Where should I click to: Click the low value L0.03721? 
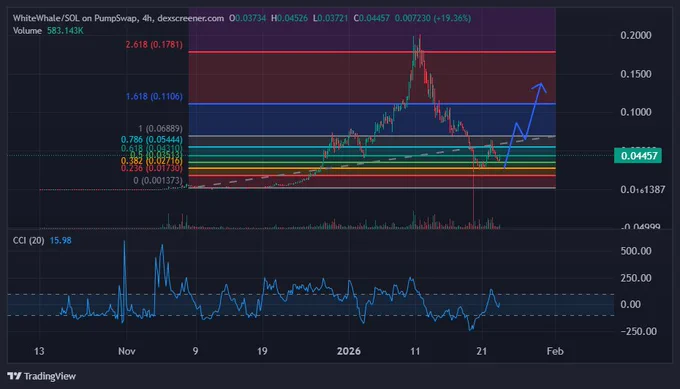pos(330,18)
